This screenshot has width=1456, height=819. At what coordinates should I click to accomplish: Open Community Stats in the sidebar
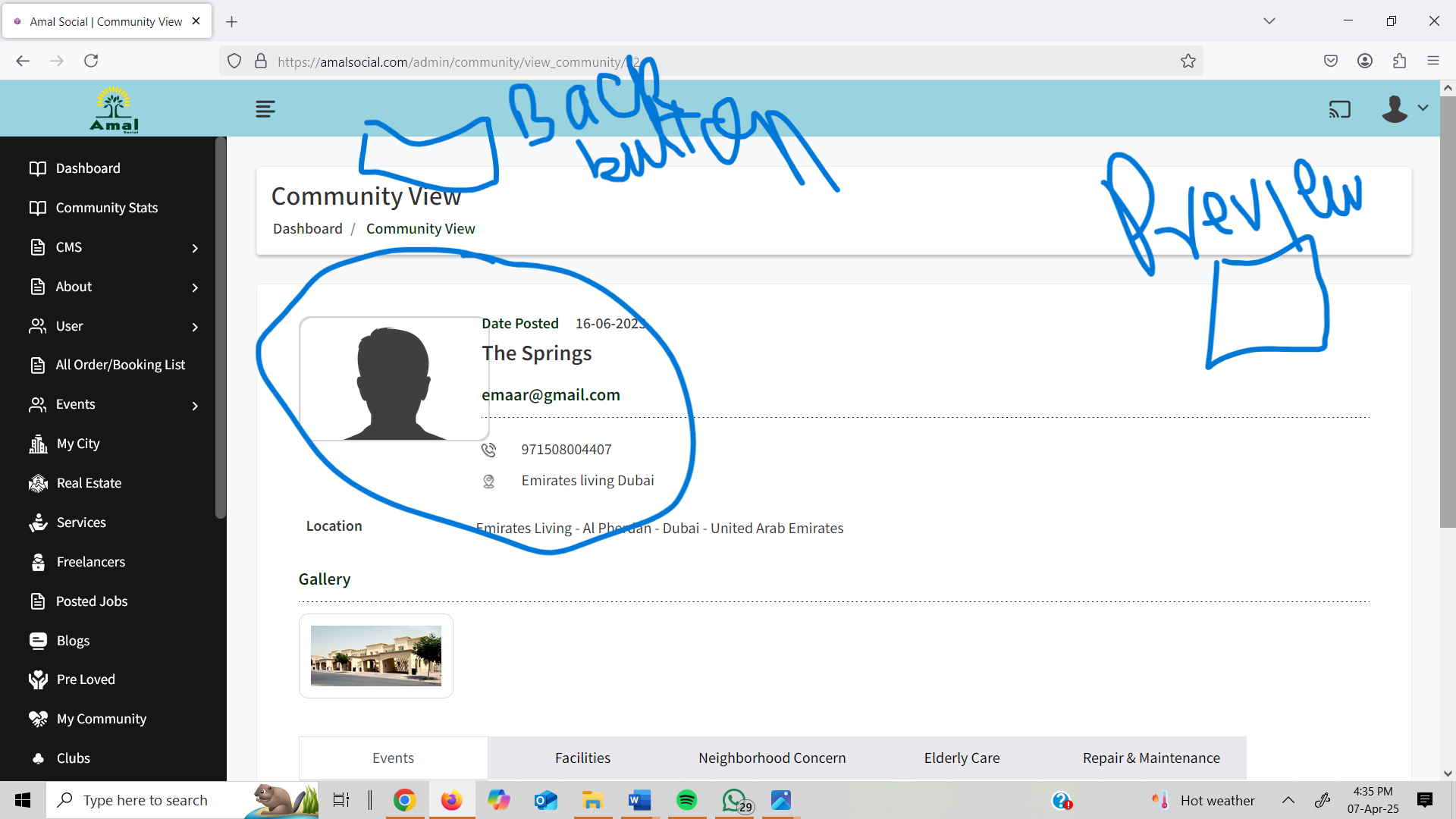(x=108, y=208)
